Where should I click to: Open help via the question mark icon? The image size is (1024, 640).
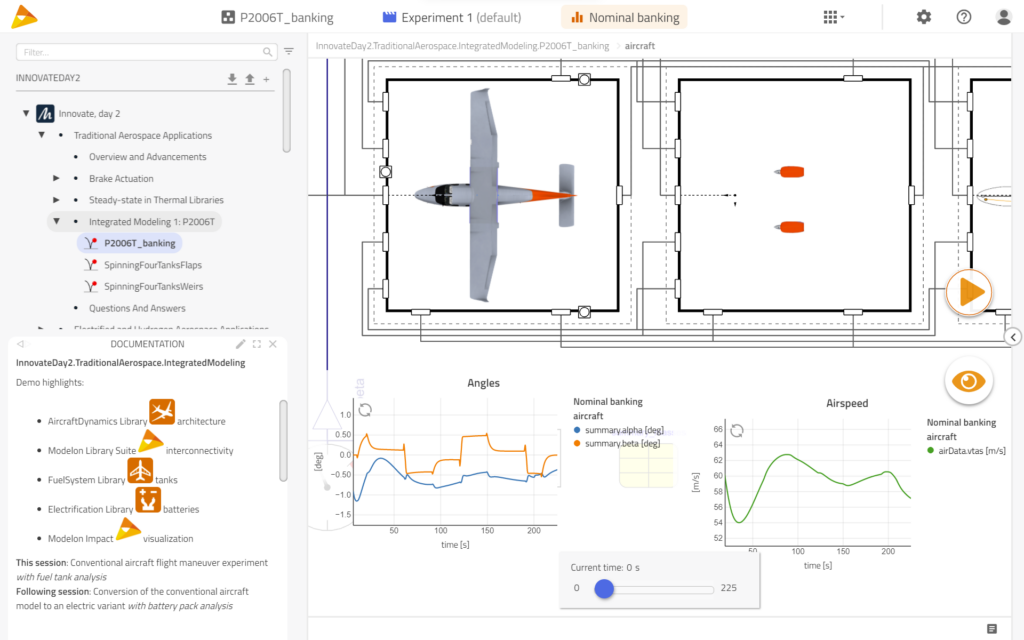[962, 16]
